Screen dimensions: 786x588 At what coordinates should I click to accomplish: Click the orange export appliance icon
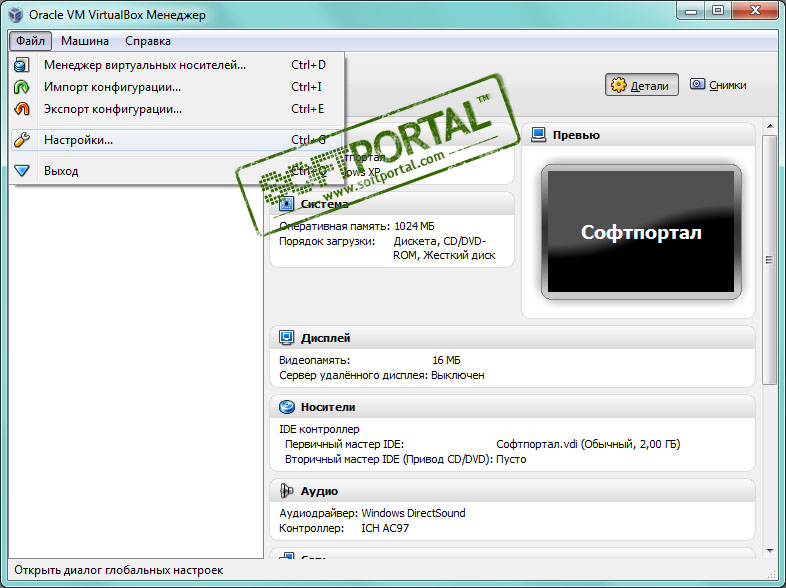[x=22, y=109]
